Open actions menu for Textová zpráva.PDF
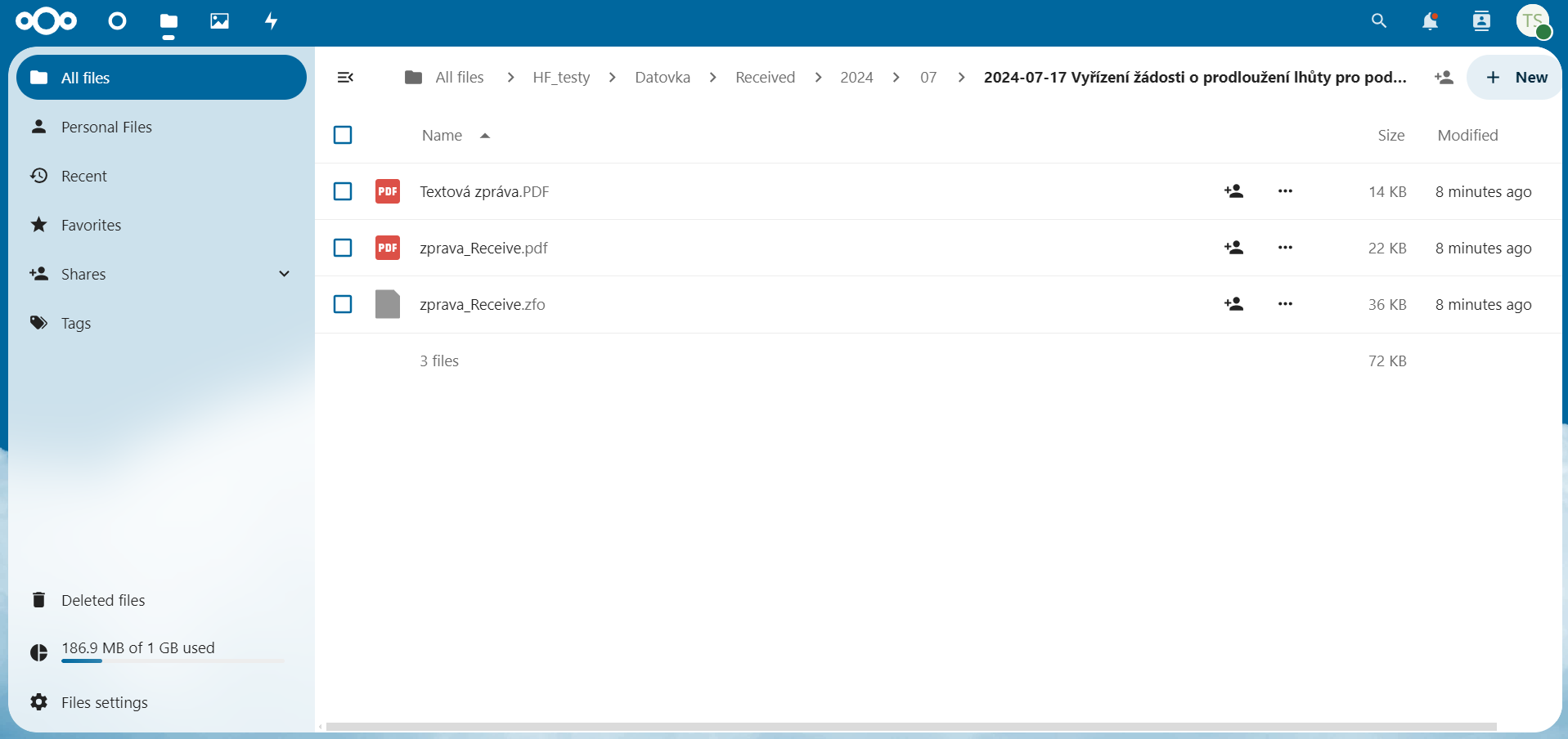This screenshot has height=739, width=1568. (x=1285, y=191)
